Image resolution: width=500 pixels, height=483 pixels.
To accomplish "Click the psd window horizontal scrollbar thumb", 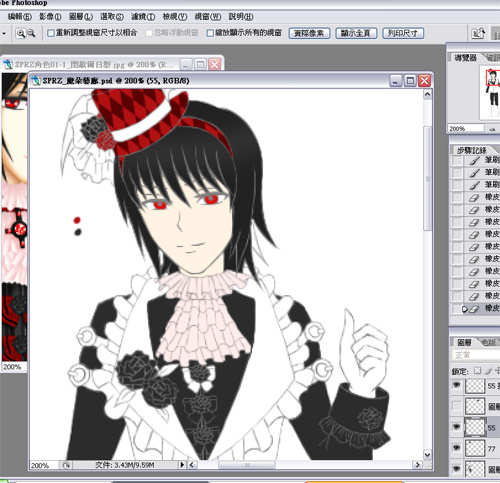I will coord(247,465).
